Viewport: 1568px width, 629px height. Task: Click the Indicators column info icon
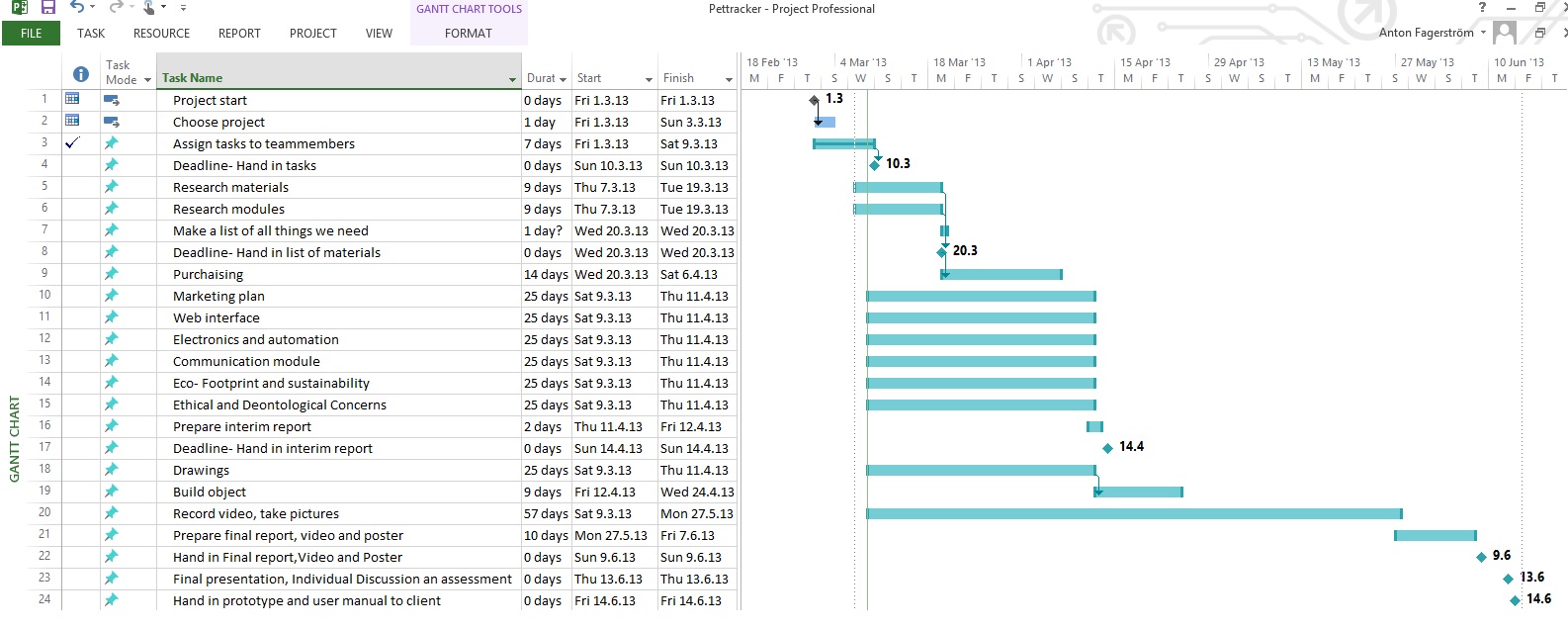coord(81,75)
